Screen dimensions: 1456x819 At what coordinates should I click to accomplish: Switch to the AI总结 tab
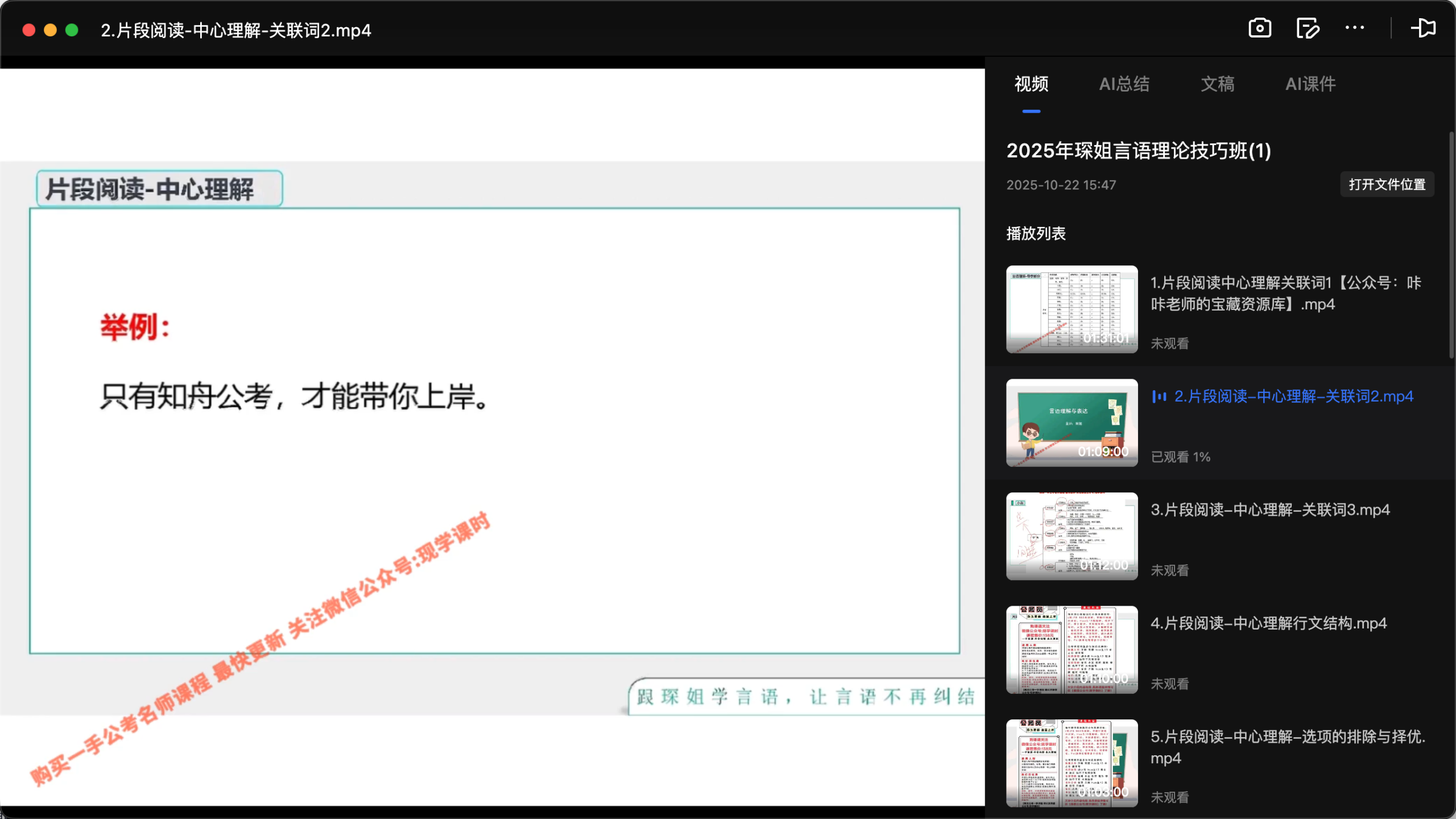point(1124,84)
